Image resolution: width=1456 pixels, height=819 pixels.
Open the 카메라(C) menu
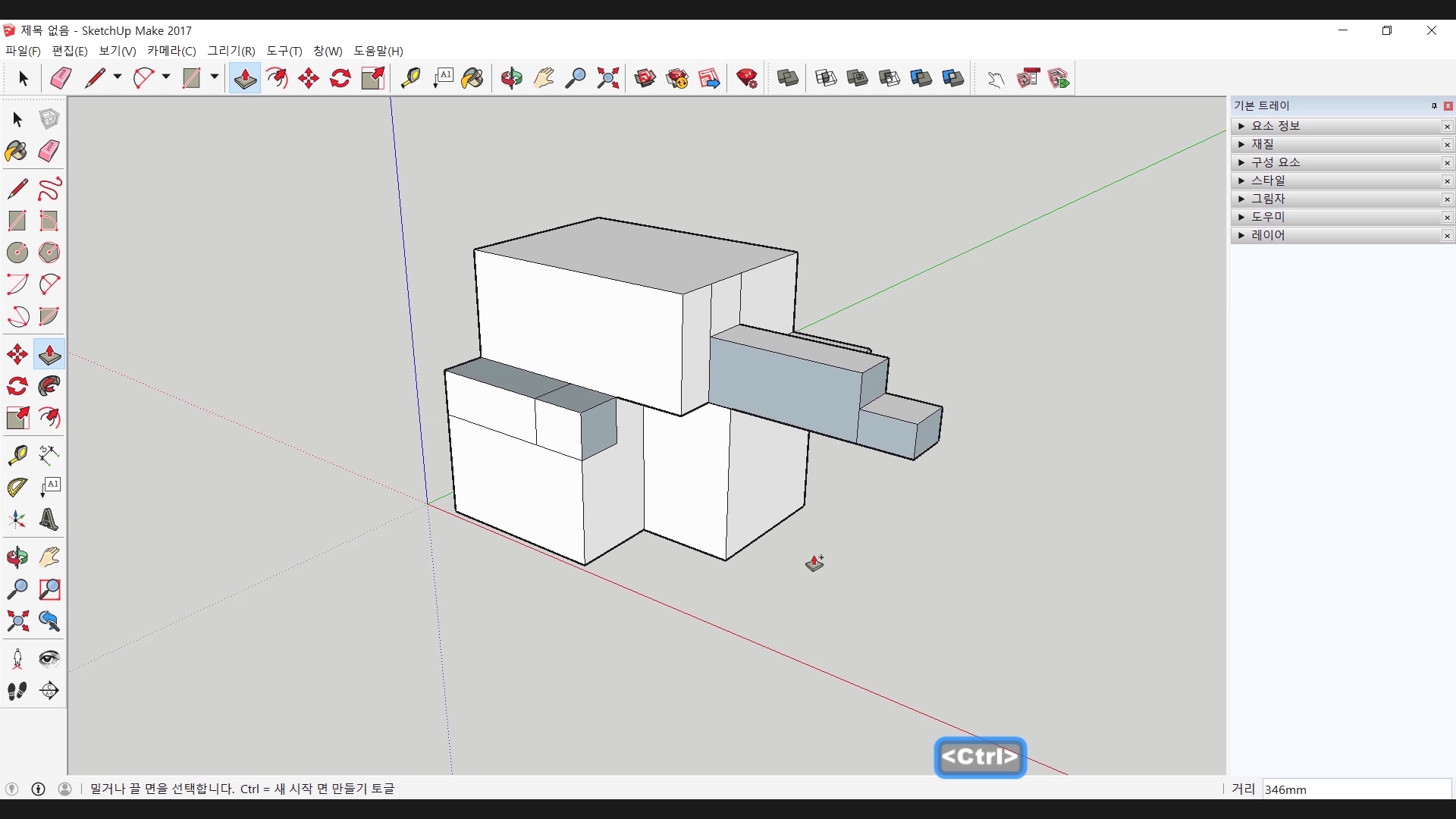(171, 51)
